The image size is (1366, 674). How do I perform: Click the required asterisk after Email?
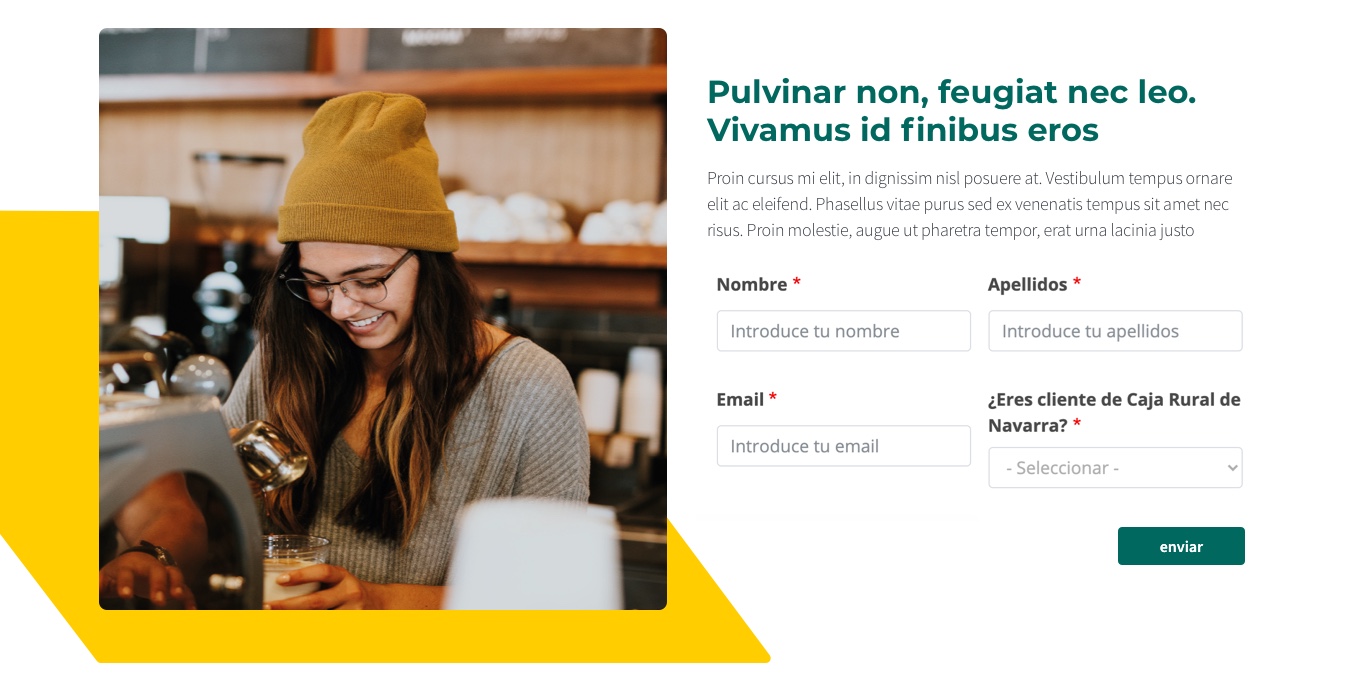coord(773,398)
